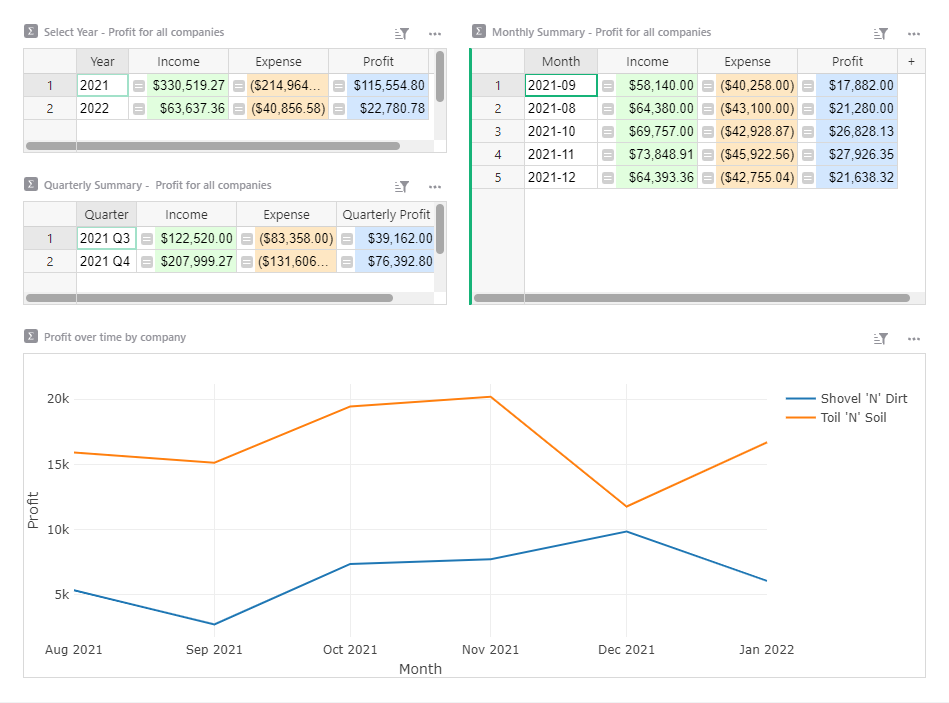Click the green widget icon on Quarterly Summary

click(31, 185)
